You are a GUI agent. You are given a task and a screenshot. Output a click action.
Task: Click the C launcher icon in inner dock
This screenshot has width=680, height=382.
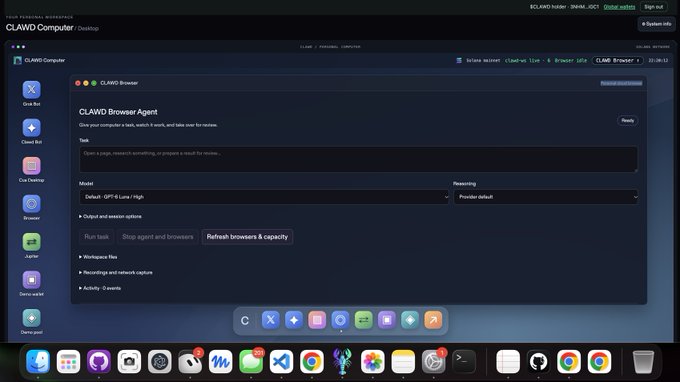pyautogui.click(x=245, y=320)
